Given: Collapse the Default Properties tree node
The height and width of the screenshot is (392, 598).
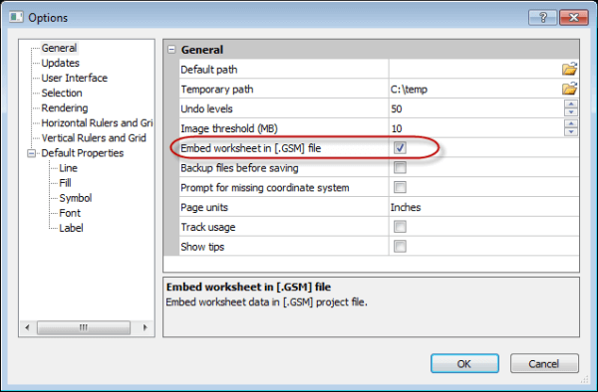Looking at the screenshot, I should 32,153.
